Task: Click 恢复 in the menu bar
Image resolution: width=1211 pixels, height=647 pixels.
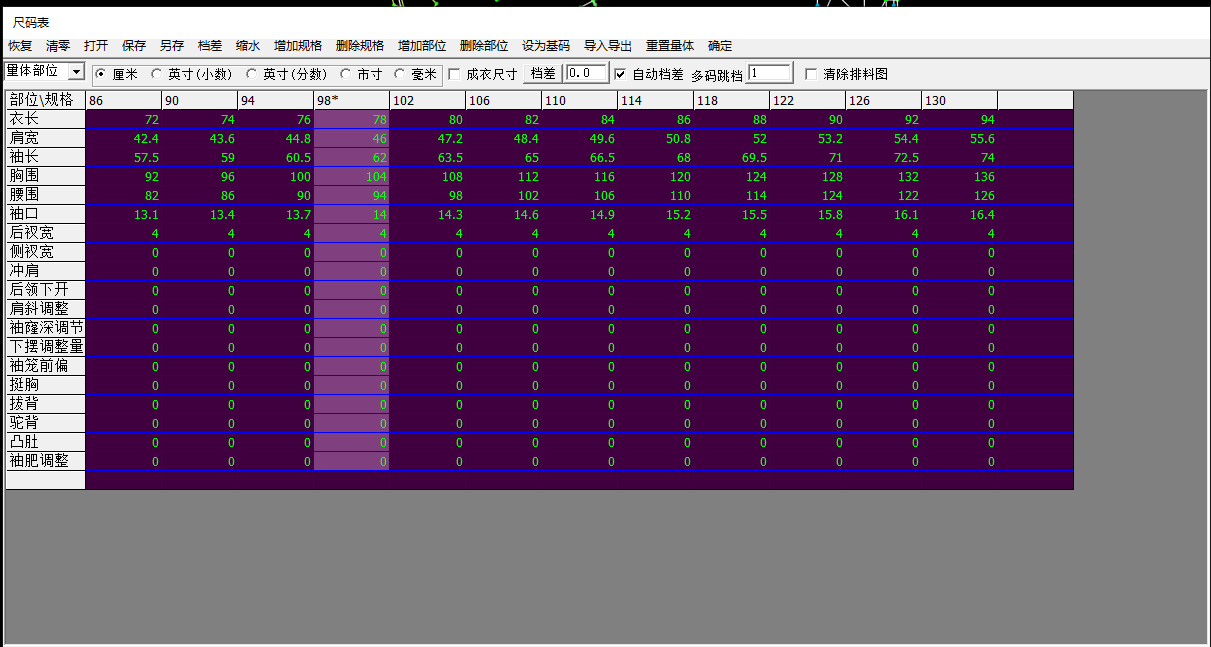Action: pos(20,46)
